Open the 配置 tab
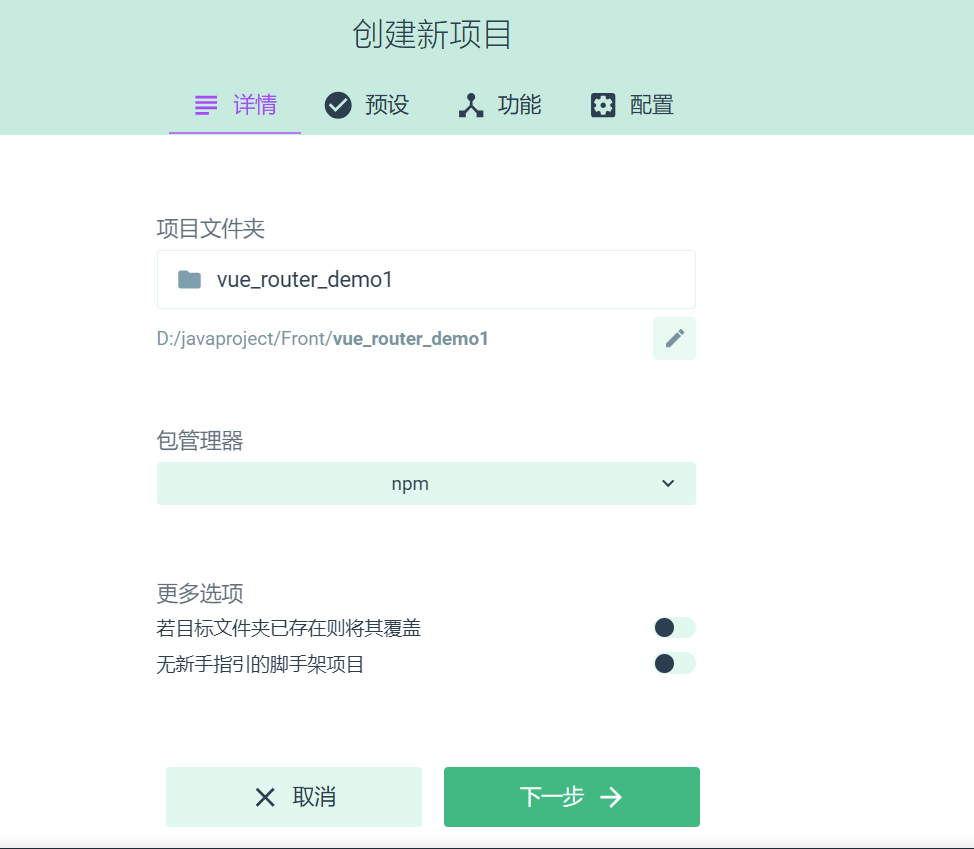This screenshot has height=849, width=974. click(632, 105)
